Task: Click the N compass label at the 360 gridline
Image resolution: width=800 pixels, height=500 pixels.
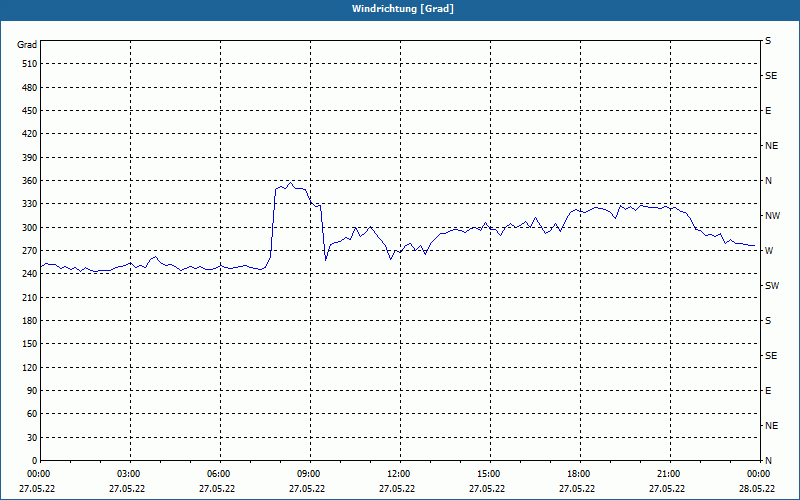Action: point(768,181)
